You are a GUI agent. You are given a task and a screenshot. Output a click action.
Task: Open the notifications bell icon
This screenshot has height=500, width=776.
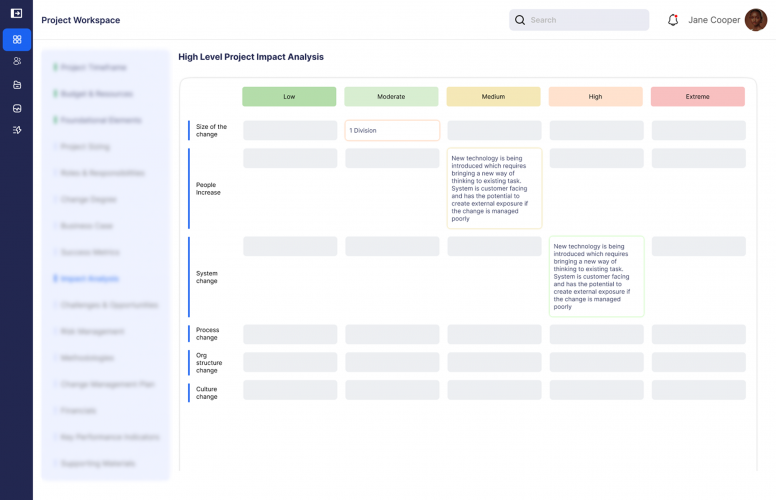(x=673, y=20)
